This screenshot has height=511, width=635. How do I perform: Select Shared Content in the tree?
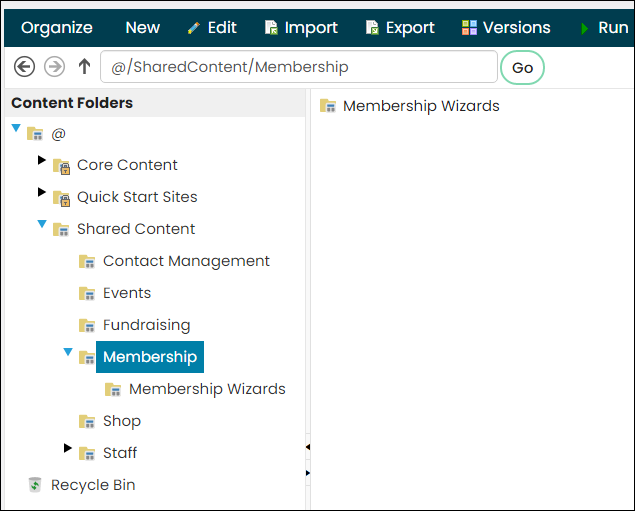click(136, 229)
